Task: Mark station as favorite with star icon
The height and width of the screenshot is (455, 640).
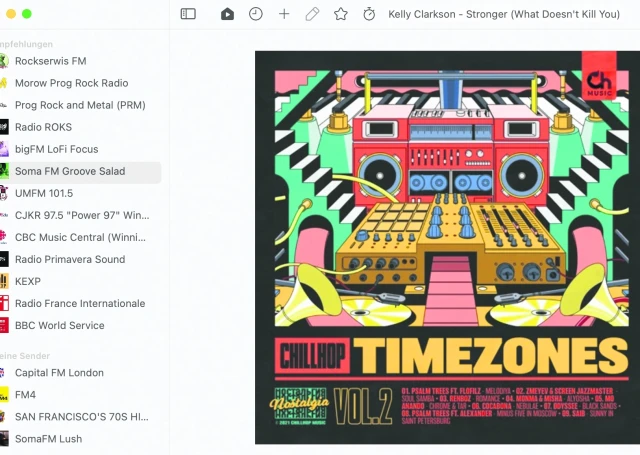Action: pyautogui.click(x=341, y=14)
